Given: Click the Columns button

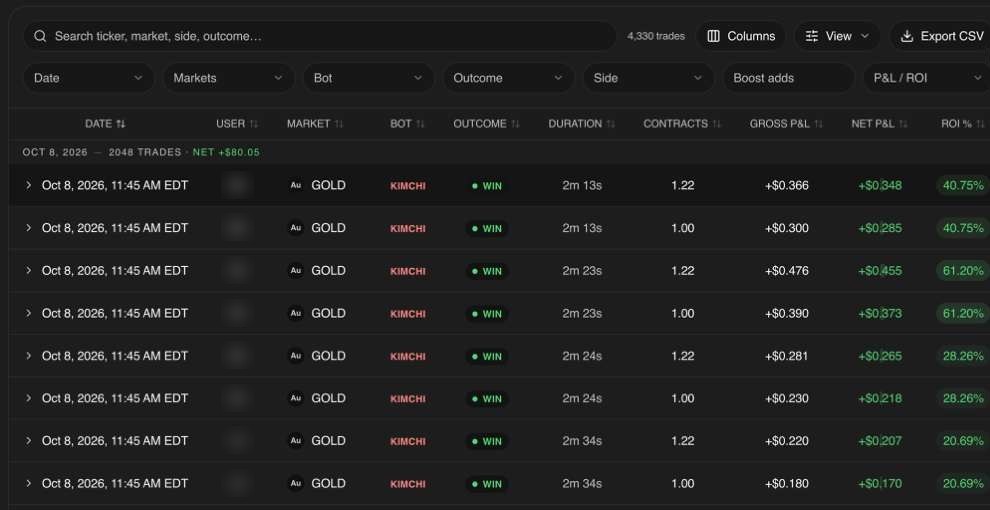Looking at the screenshot, I should pos(741,36).
